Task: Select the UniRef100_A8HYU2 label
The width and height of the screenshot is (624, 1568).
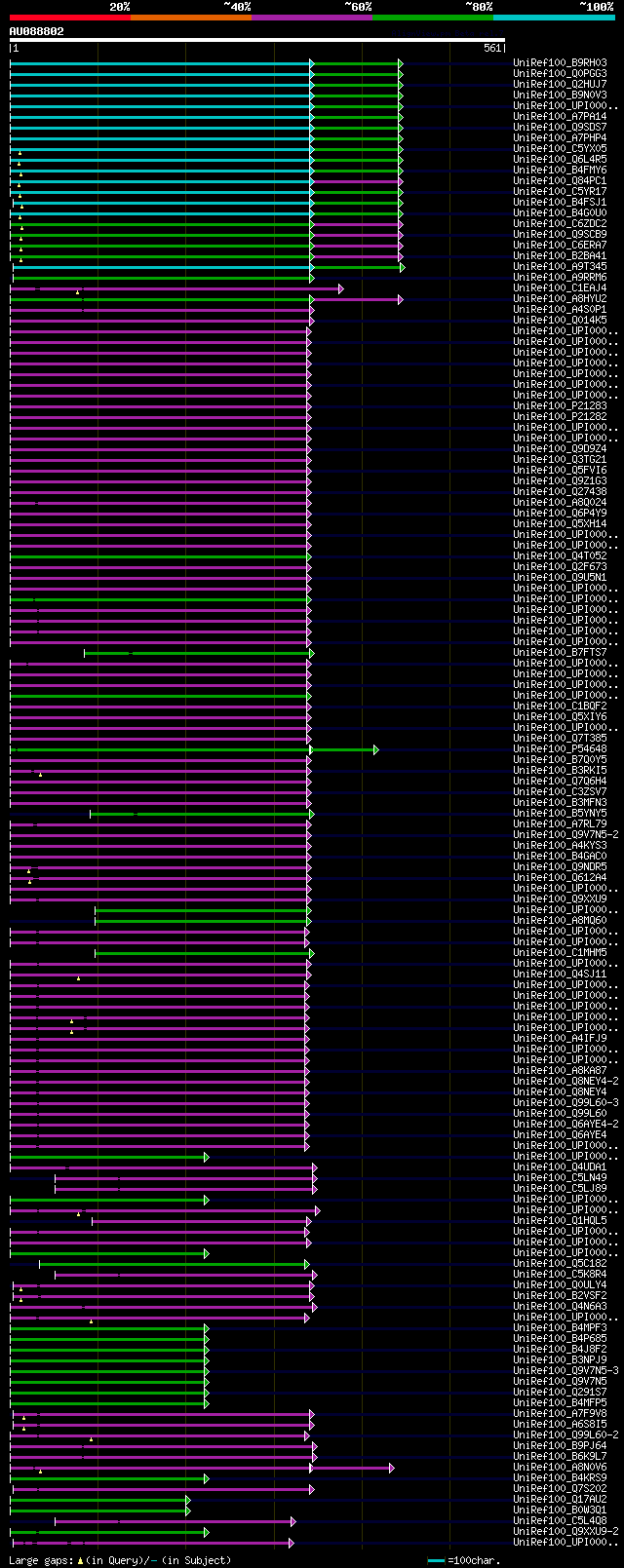Action: coord(561,298)
